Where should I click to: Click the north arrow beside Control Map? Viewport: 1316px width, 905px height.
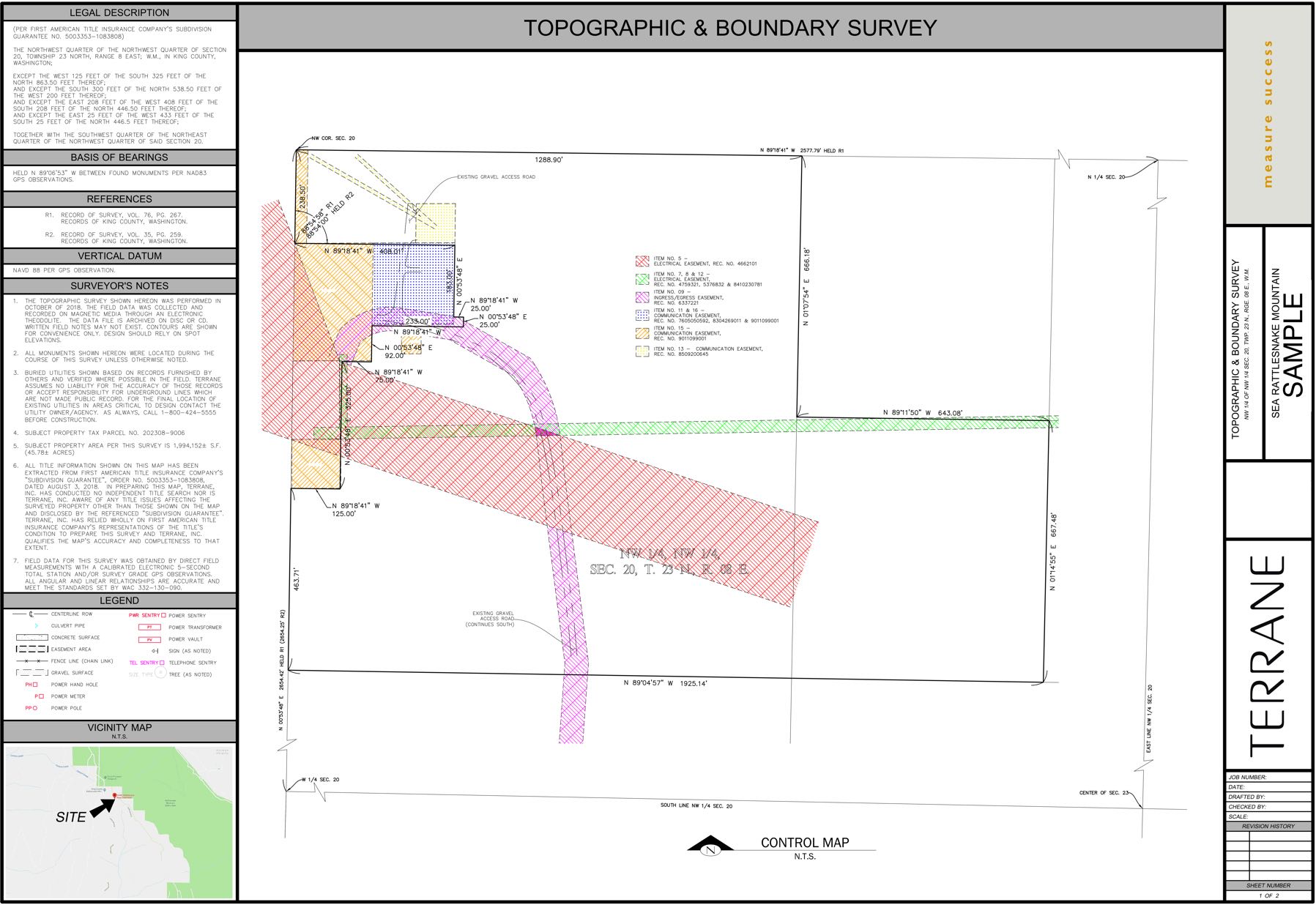pos(710,846)
